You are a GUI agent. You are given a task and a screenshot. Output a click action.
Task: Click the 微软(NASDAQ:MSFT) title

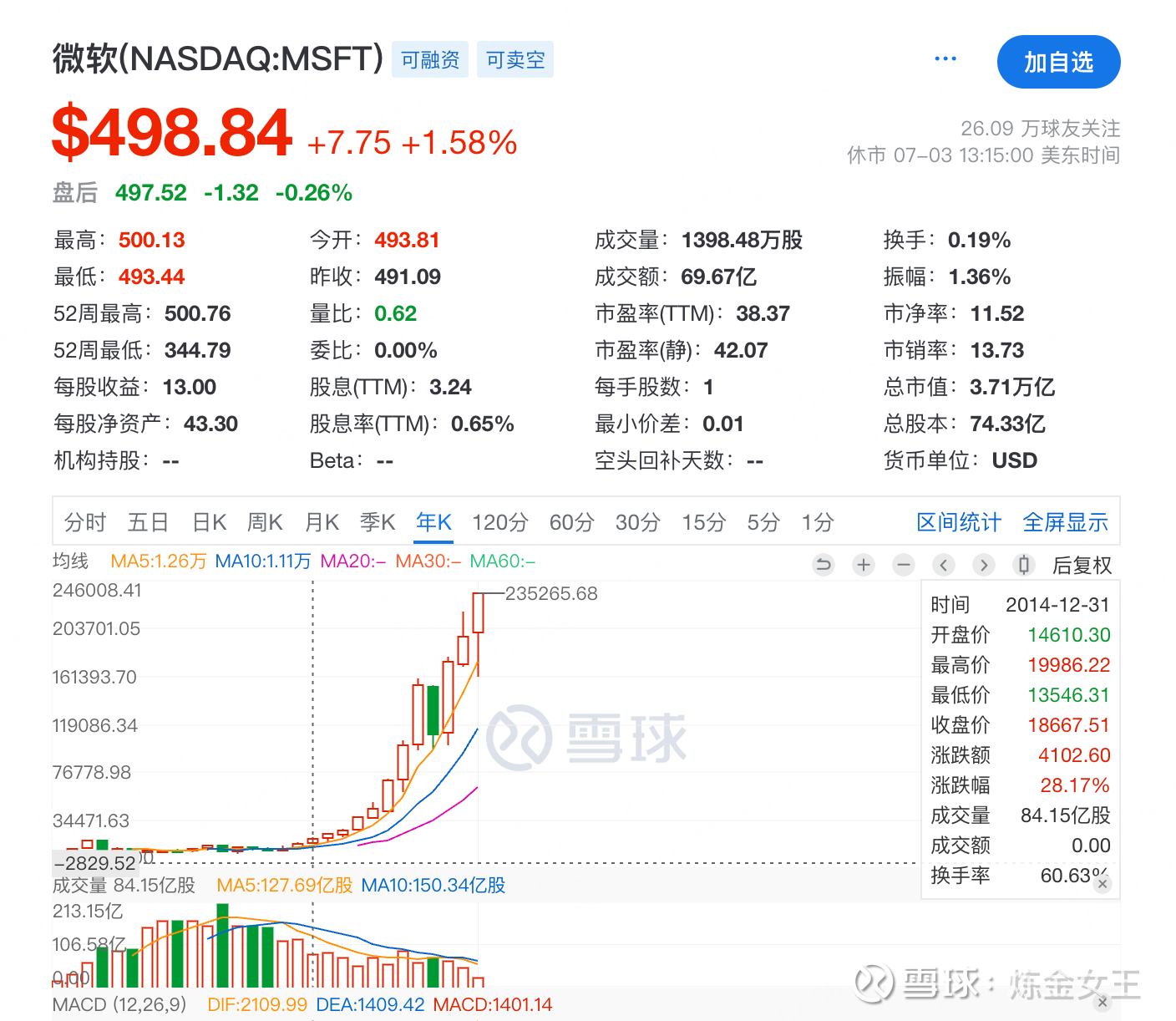[x=218, y=59]
